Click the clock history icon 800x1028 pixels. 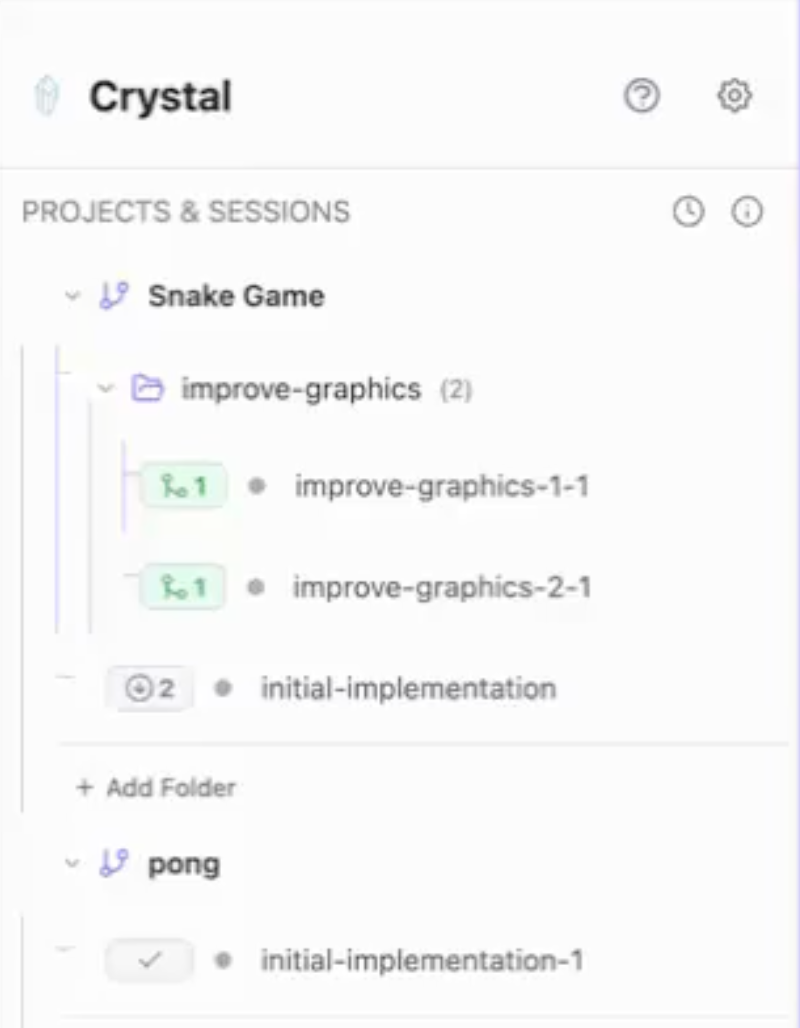click(x=688, y=212)
